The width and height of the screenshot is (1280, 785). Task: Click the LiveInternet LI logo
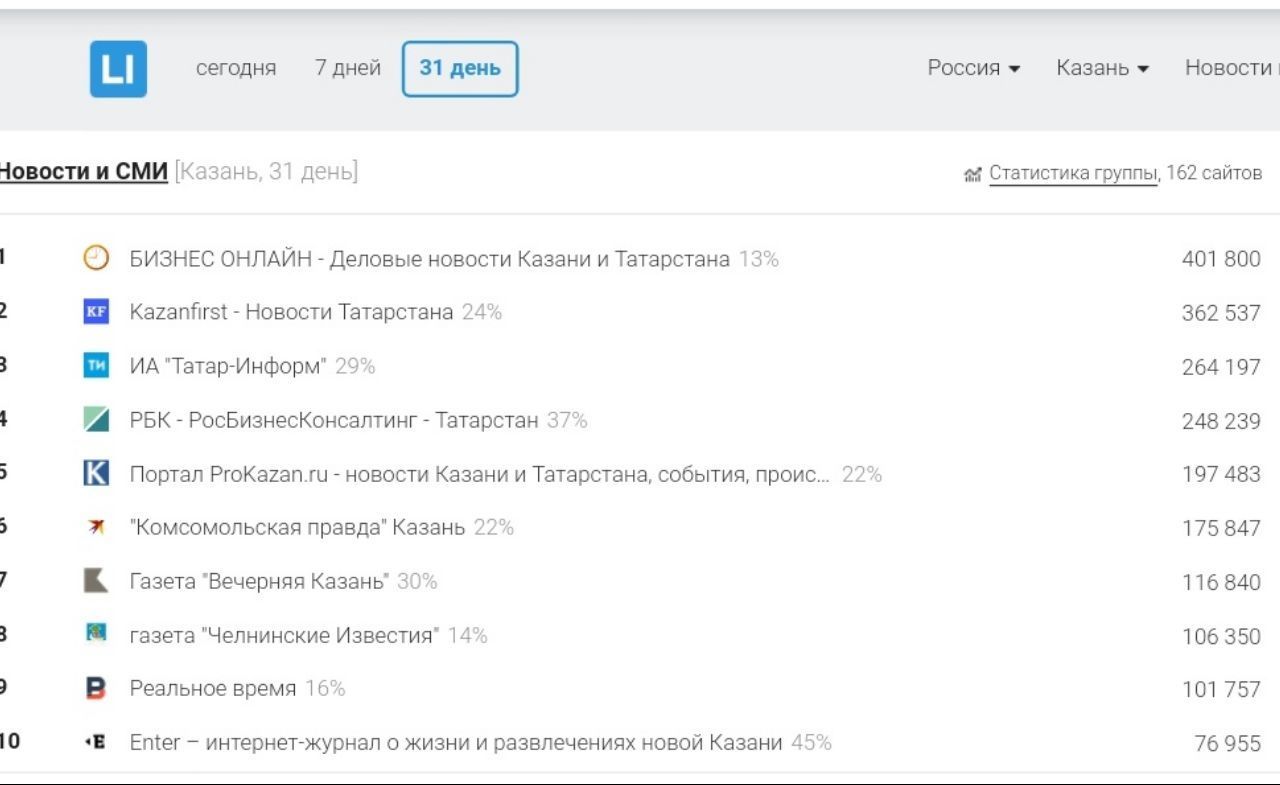coord(118,69)
